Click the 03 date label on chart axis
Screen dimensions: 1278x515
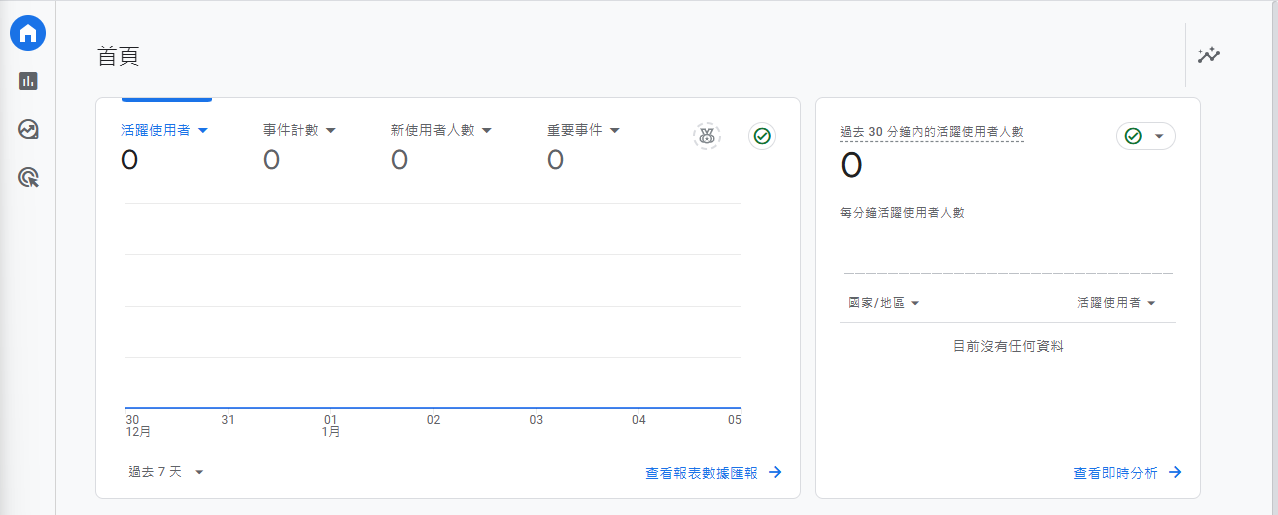tap(536, 420)
